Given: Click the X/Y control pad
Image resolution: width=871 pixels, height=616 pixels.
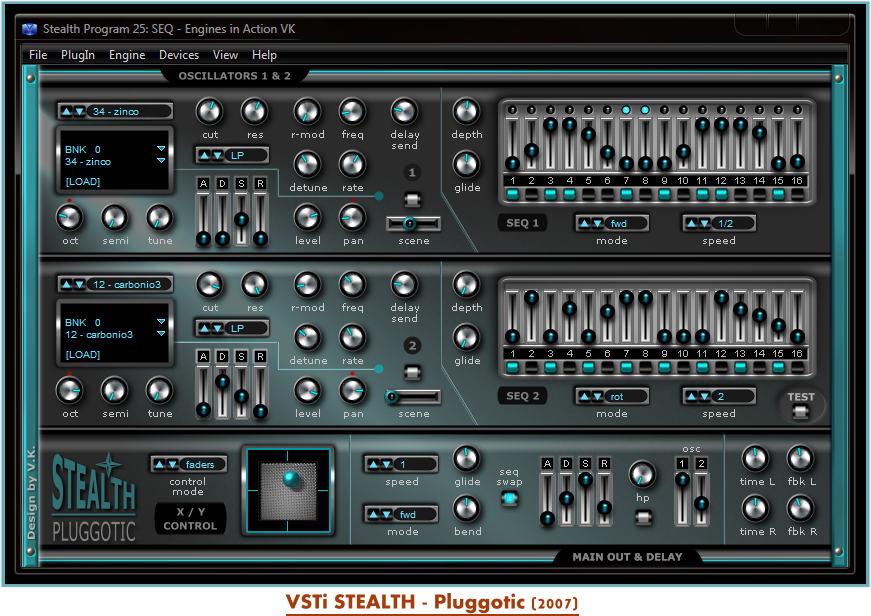Looking at the screenshot, I should coord(290,490).
